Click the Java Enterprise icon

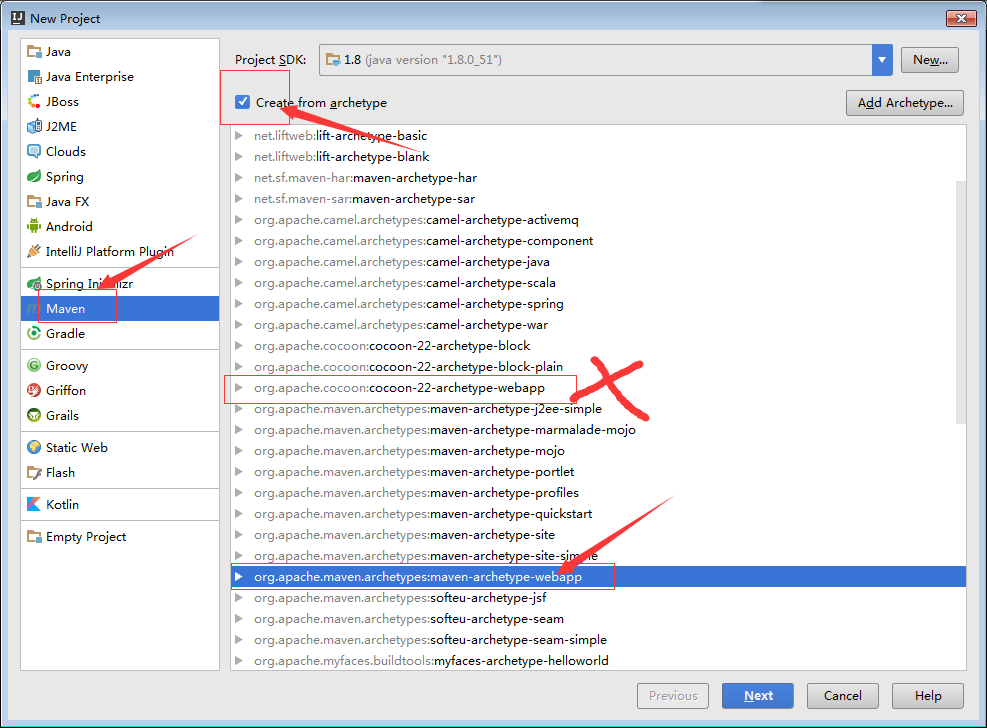34,77
